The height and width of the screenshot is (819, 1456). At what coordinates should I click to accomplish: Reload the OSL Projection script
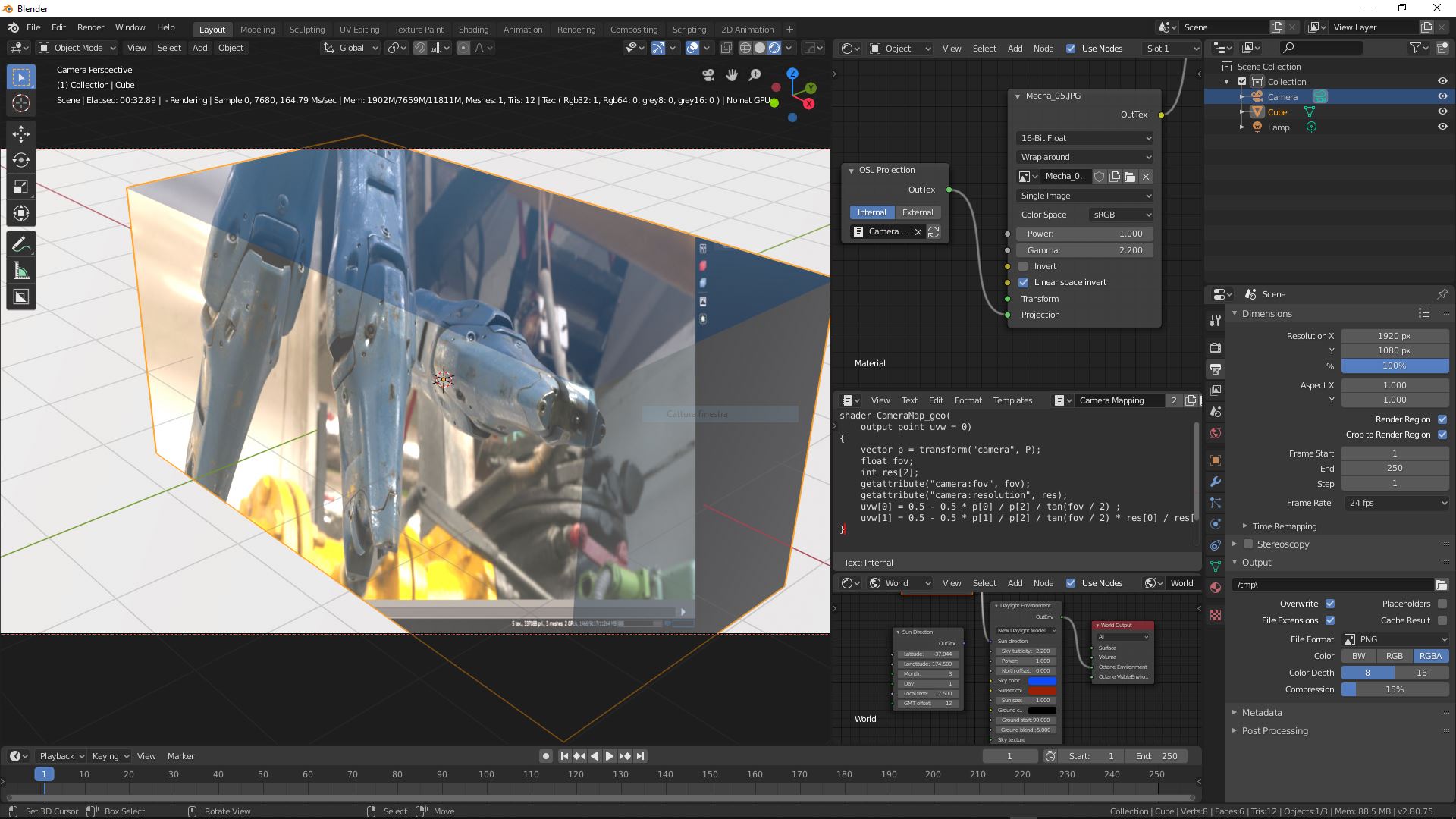point(934,232)
